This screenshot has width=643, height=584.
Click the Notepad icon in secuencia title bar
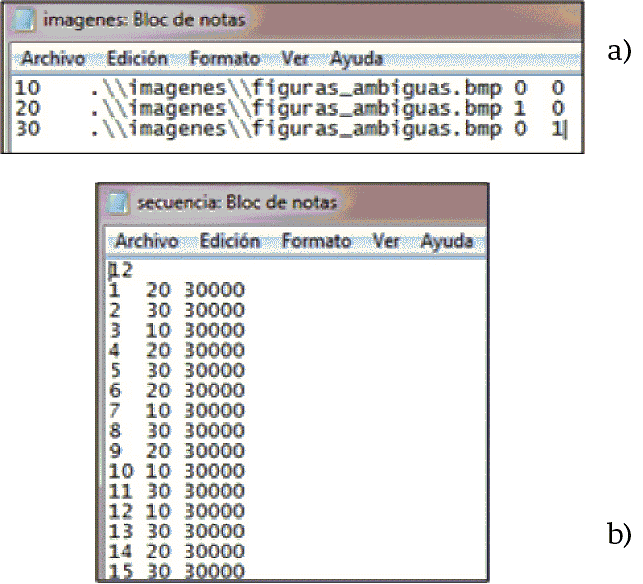(119, 203)
